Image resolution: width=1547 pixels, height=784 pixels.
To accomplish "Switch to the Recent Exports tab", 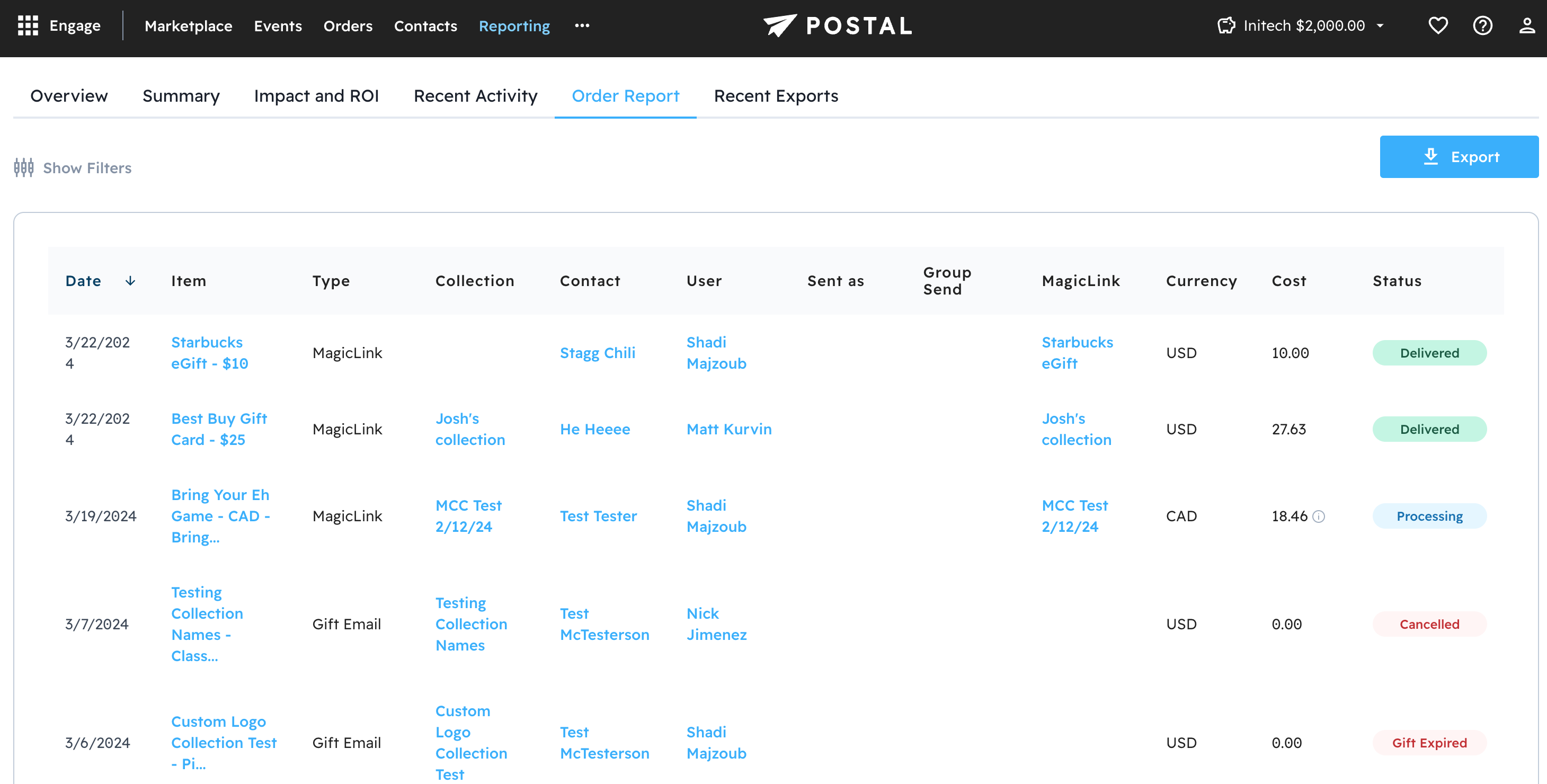I will coord(776,96).
